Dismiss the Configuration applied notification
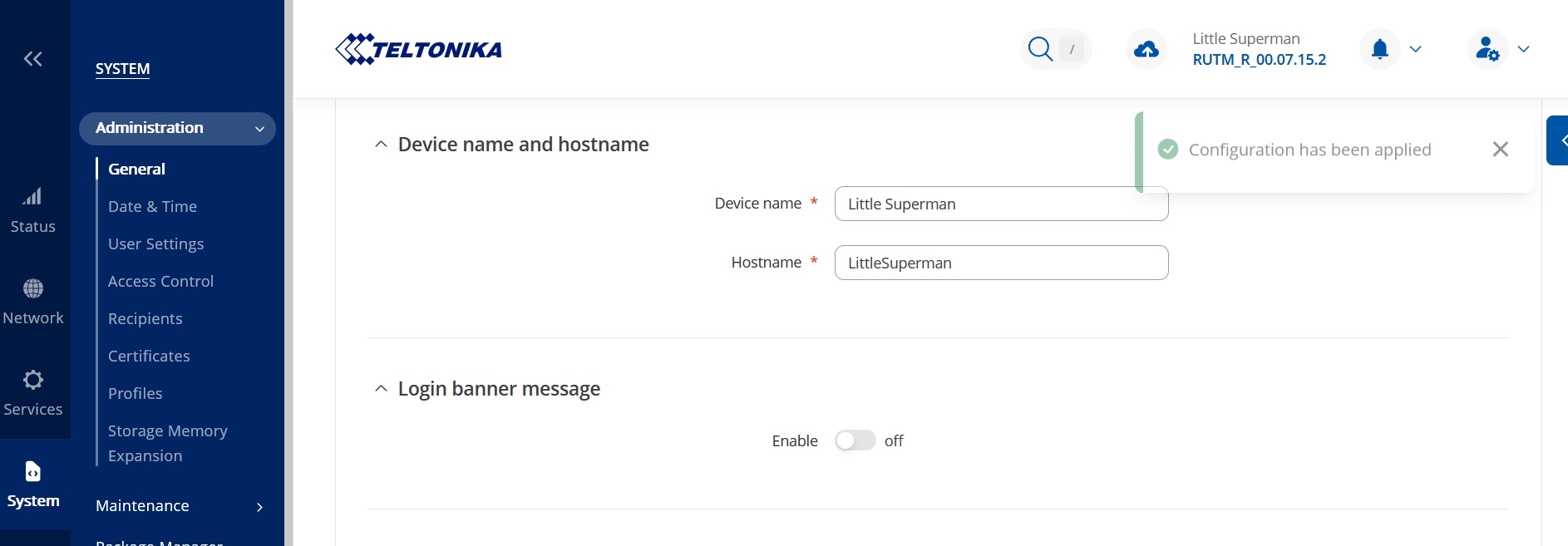The width and height of the screenshot is (1568, 546). [x=1500, y=150]
